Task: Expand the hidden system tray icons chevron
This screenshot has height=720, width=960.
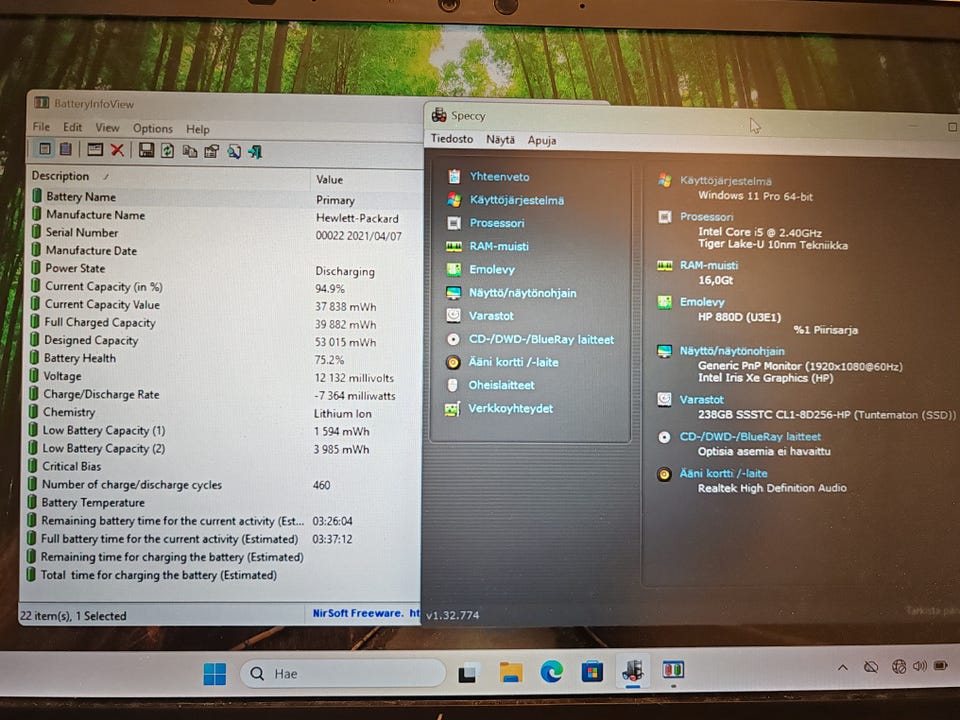Action: [x=842, y=667]
